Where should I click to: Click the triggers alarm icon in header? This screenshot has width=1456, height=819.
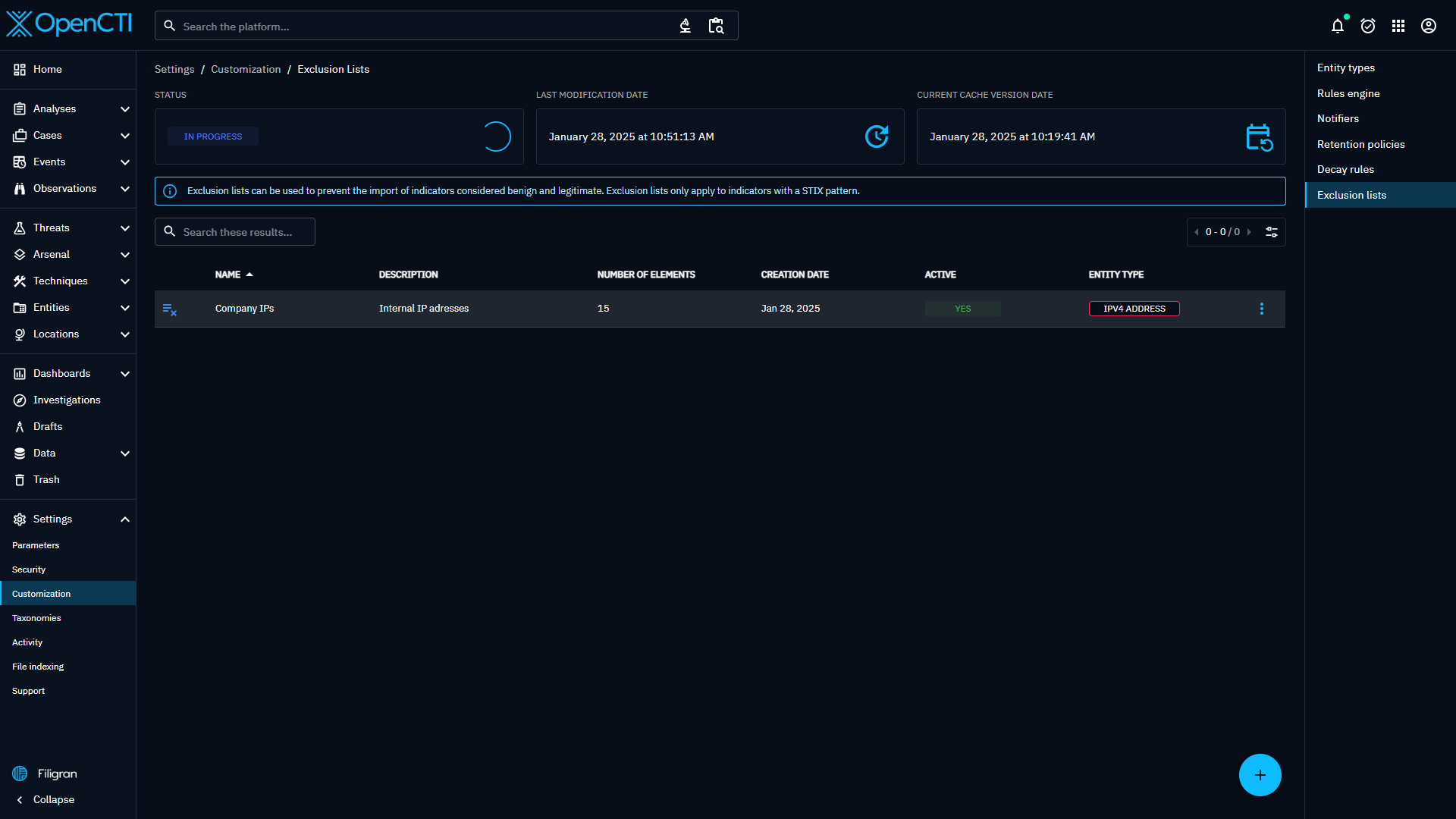[x=1367, y=27]
